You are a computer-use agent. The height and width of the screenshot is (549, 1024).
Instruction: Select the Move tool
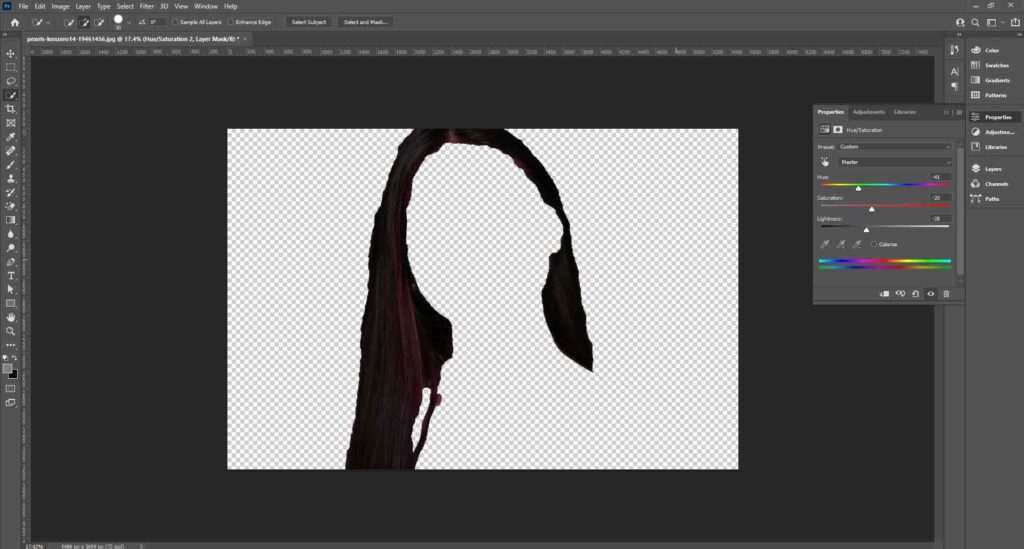(10, 54)
